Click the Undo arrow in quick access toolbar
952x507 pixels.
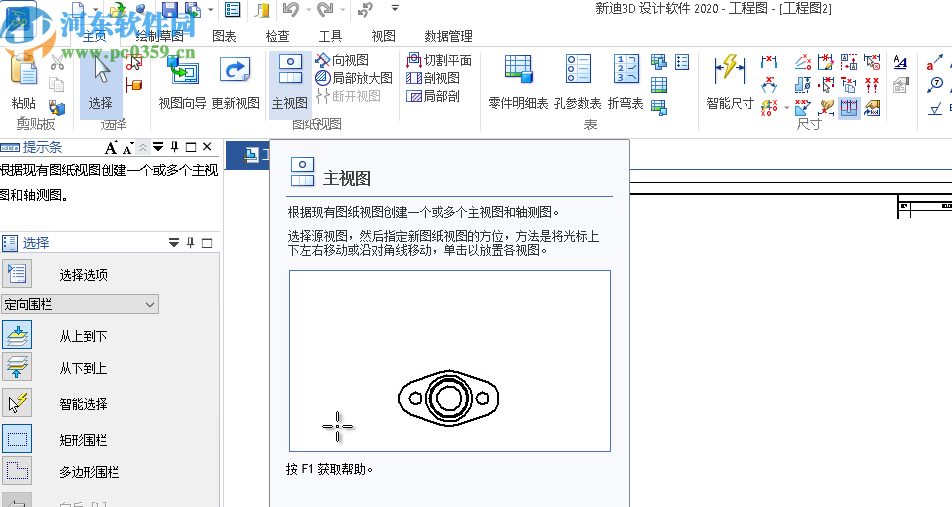(291, 9)
